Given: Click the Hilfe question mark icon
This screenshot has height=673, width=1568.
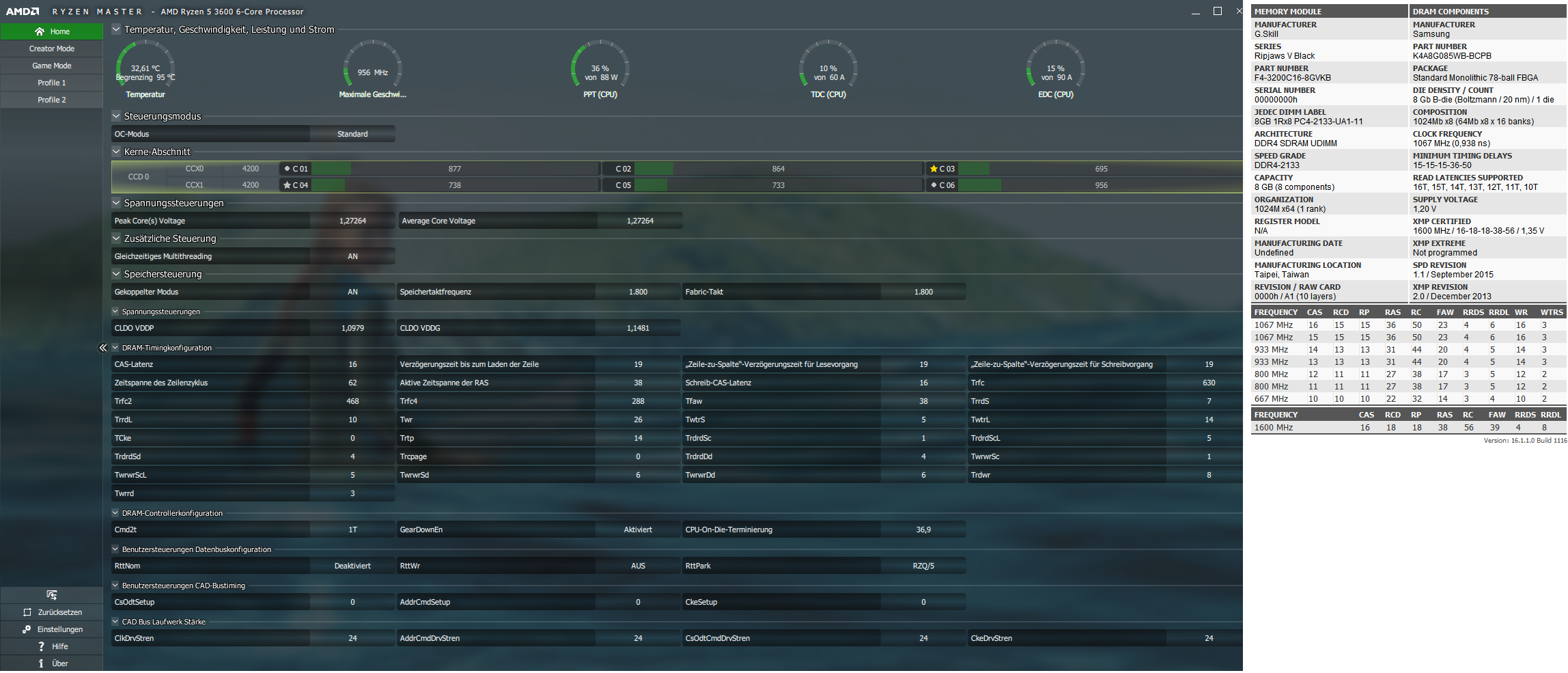Looking at the screenshot, I should 41,646.
